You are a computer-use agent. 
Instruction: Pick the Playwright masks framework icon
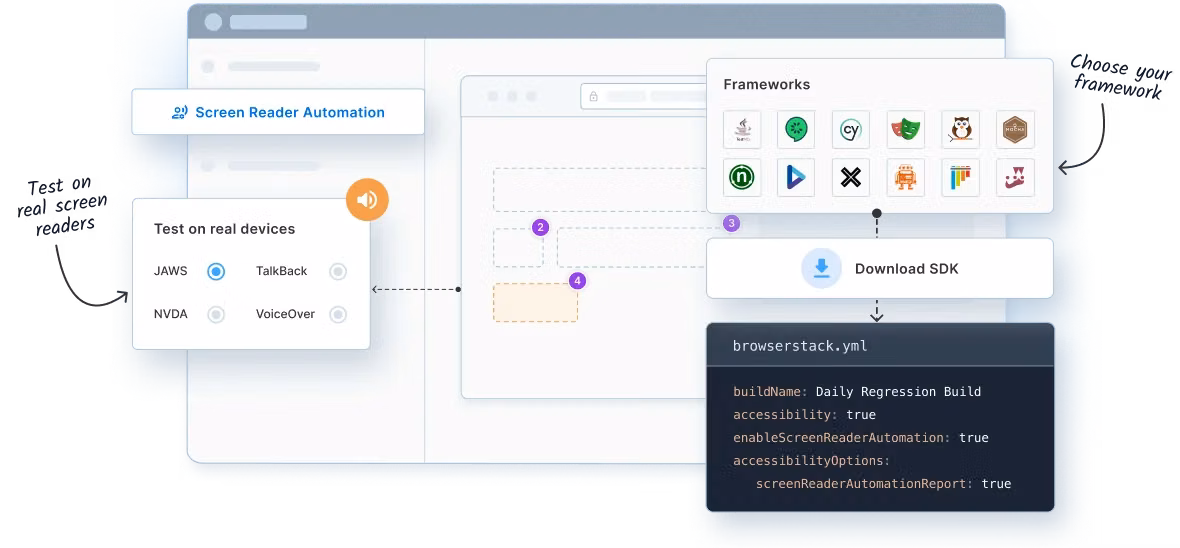click(906, 130)
